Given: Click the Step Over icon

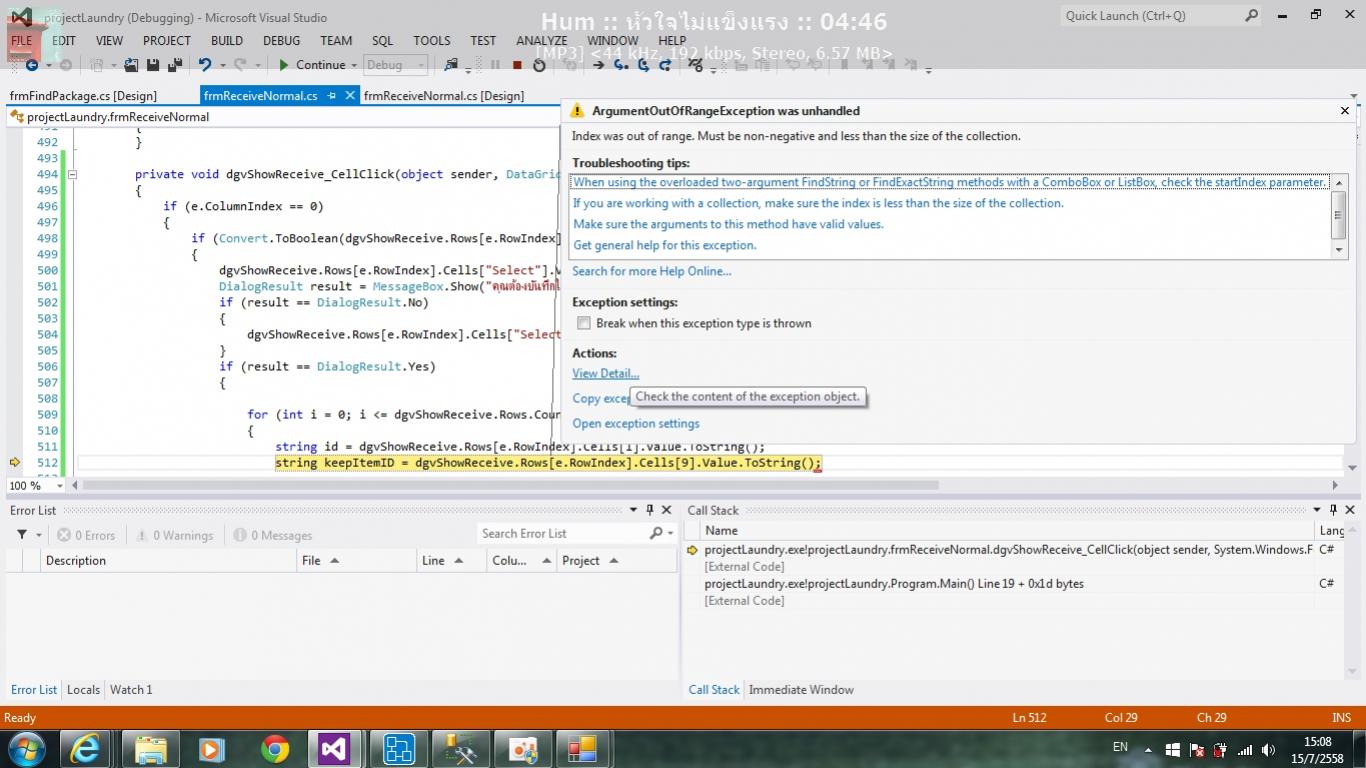Looking at the screenshot, I should (643, 65).
